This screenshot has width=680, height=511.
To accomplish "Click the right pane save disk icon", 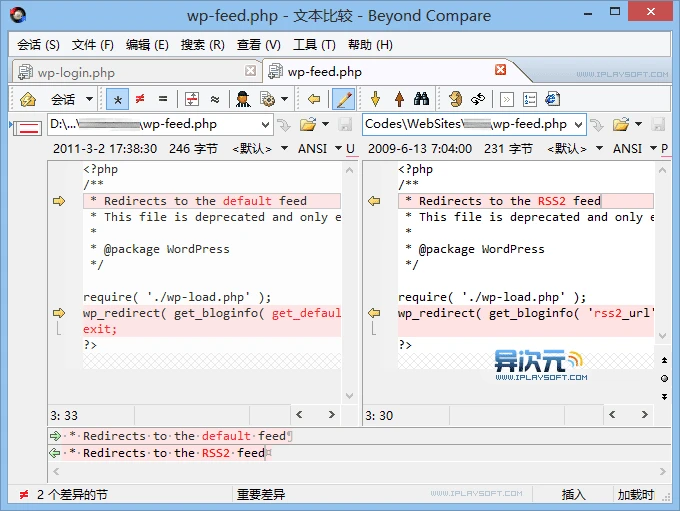I will [658, 125].
